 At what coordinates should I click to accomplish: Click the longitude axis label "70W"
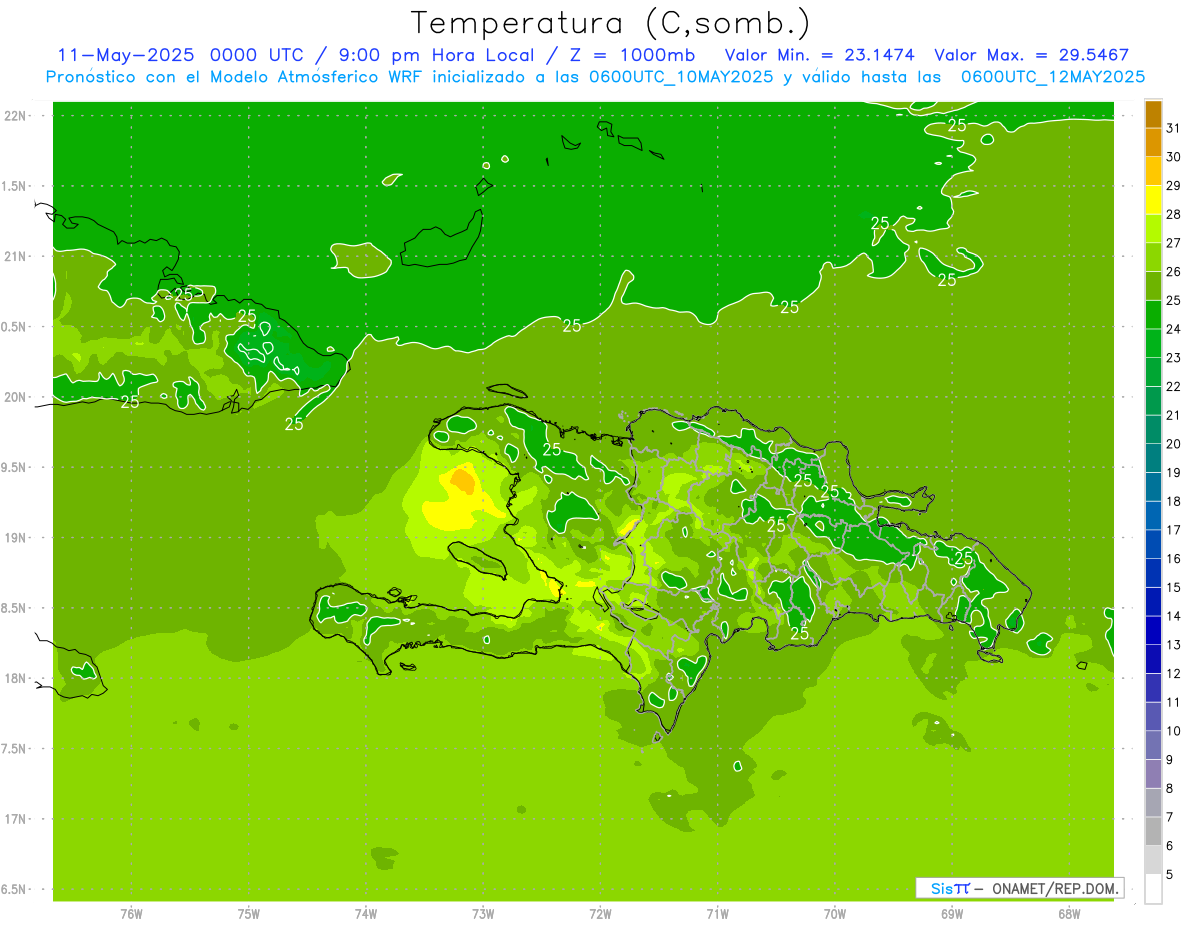point(835,914)
